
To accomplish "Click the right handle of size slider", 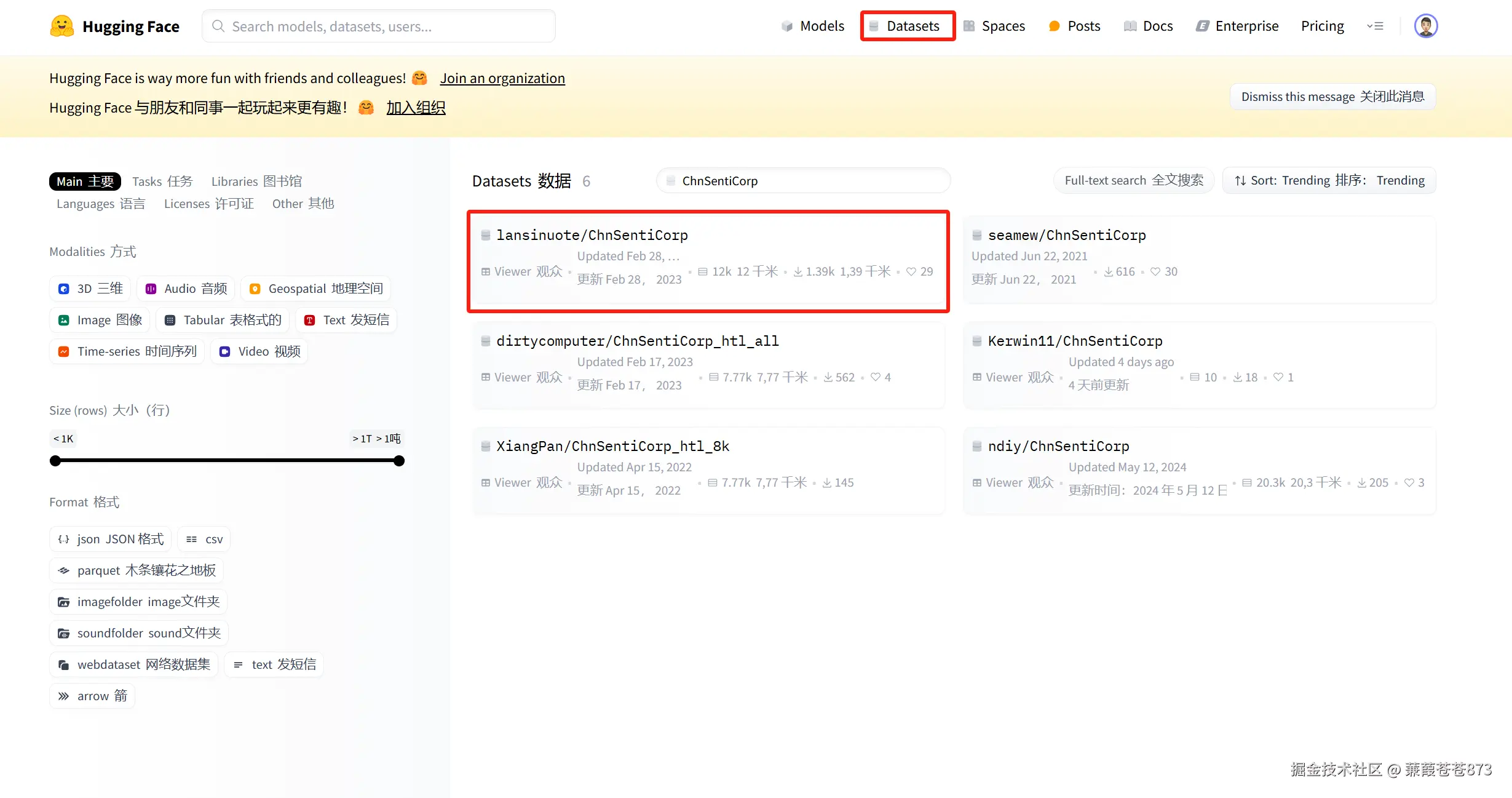I will 399,461.
